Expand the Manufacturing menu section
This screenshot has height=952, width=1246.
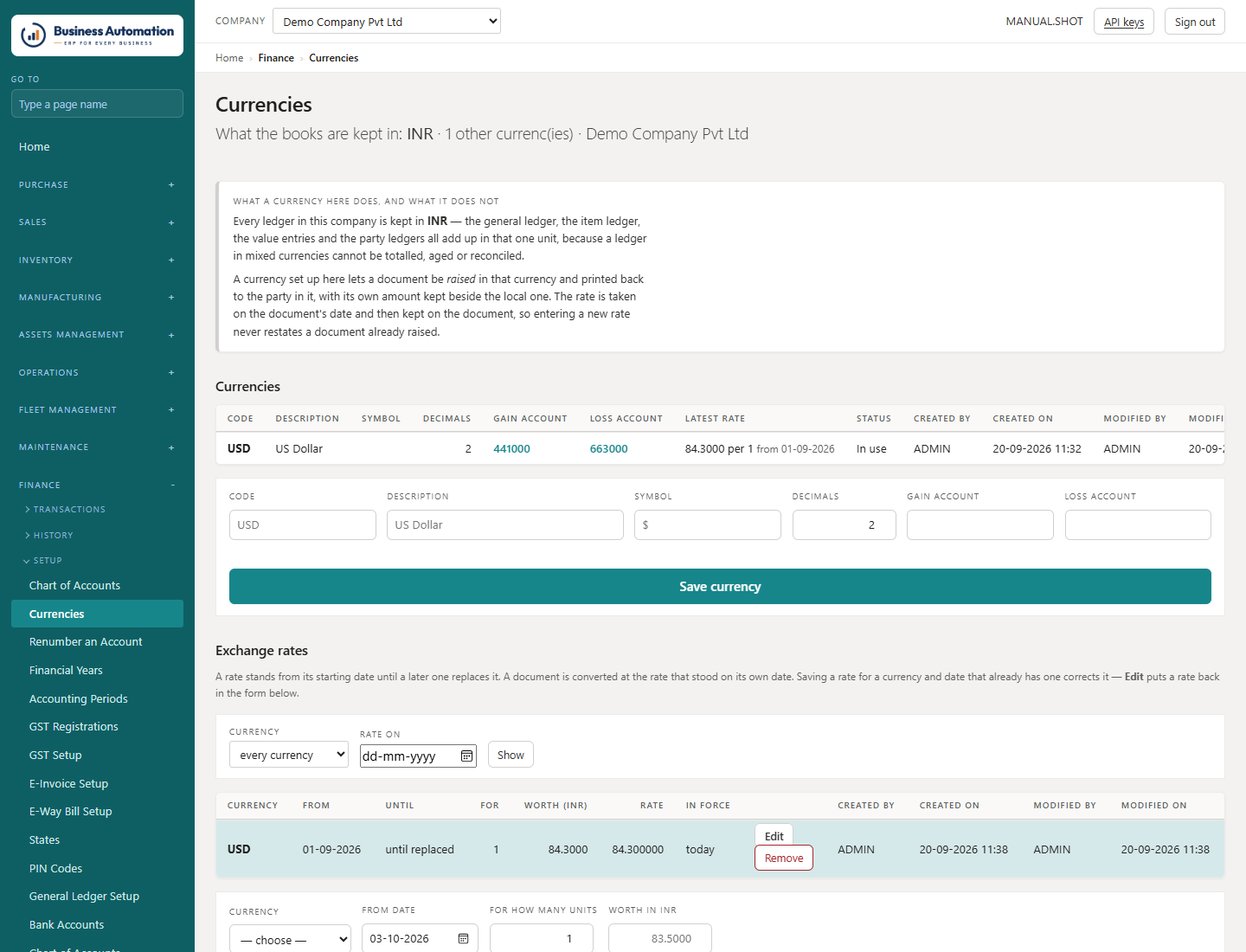(97, 298)
